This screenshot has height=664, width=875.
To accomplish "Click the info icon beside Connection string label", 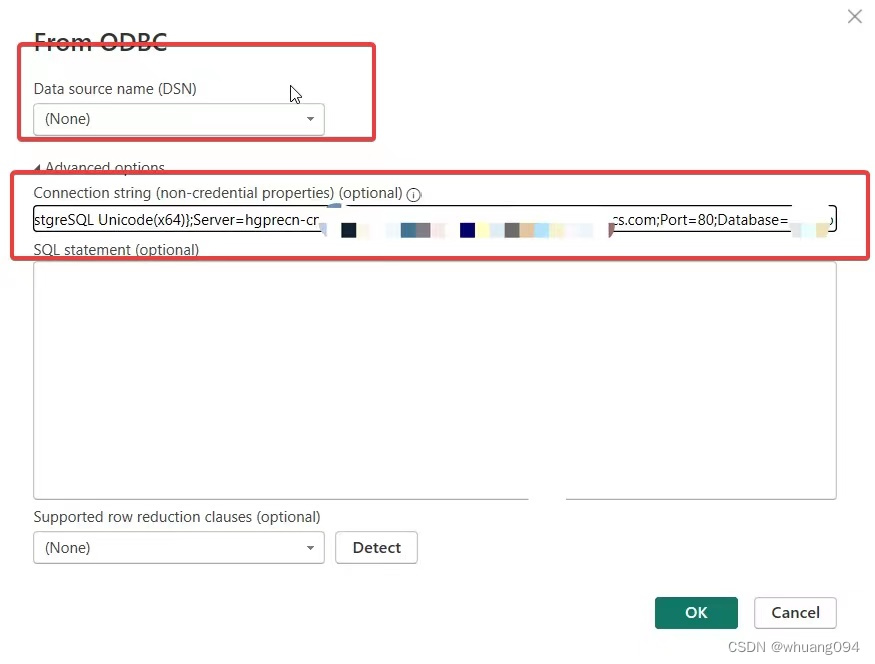I will pyautogui.click(x=413, y=194).
